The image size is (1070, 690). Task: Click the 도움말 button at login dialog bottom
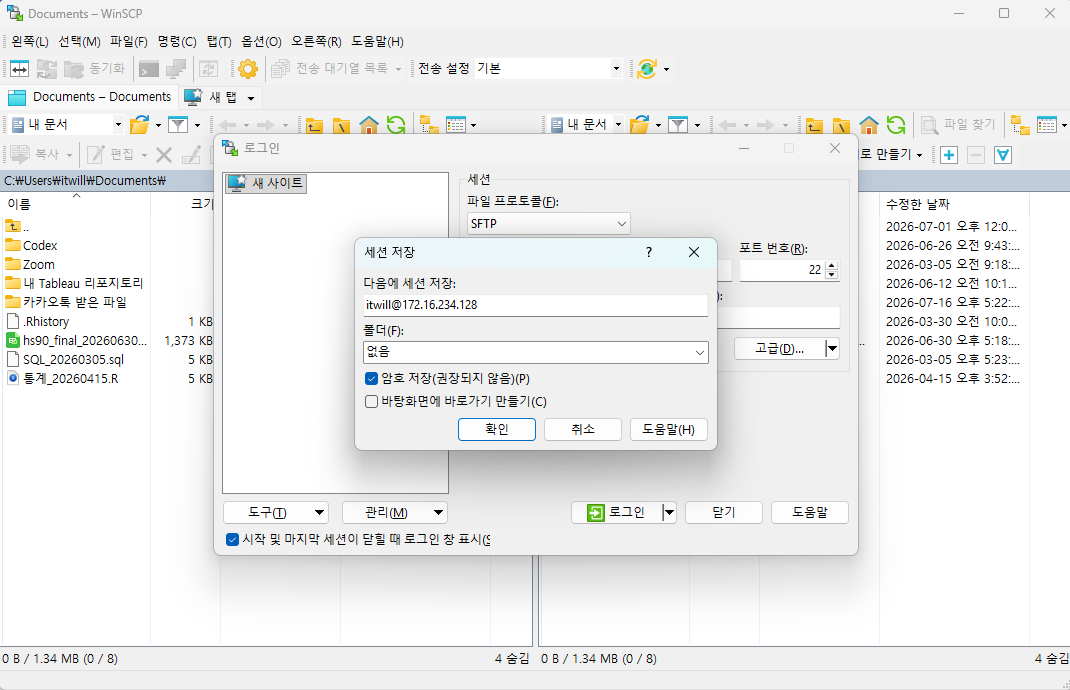coord(810,513)
